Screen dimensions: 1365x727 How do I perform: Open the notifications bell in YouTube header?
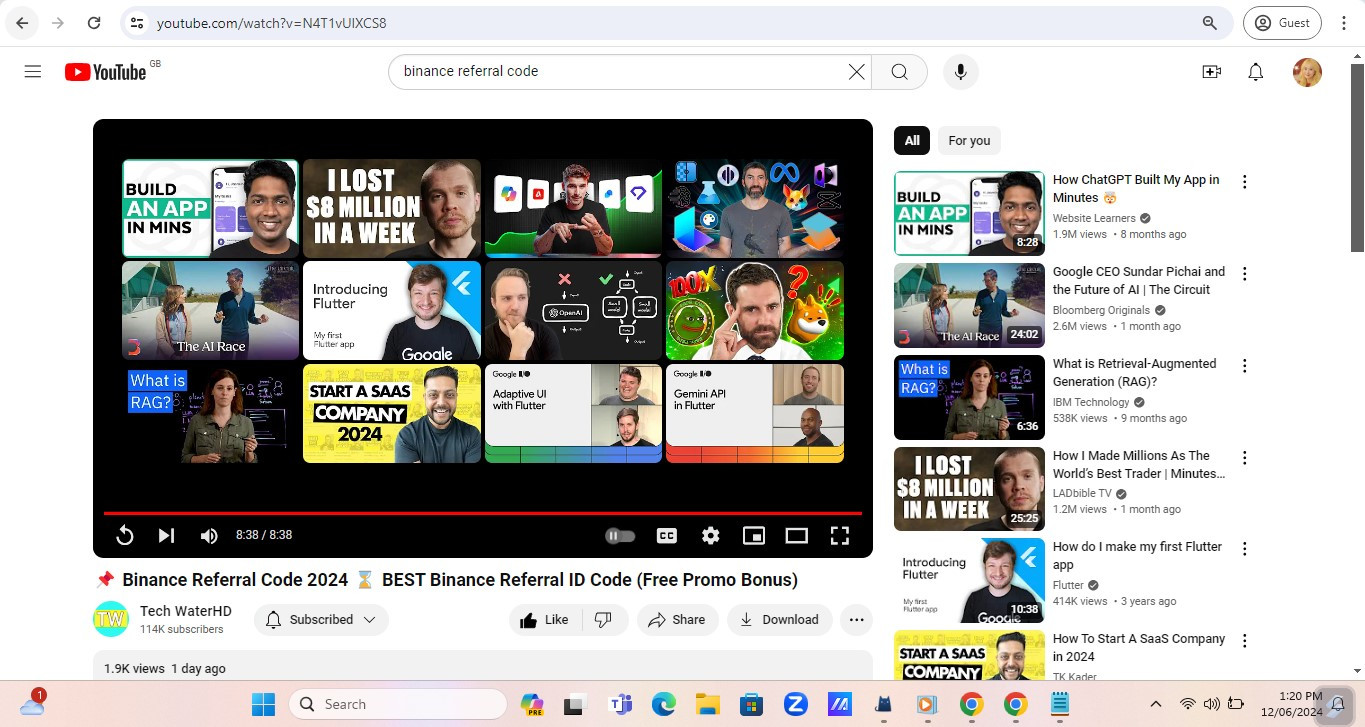[1256, 72]
